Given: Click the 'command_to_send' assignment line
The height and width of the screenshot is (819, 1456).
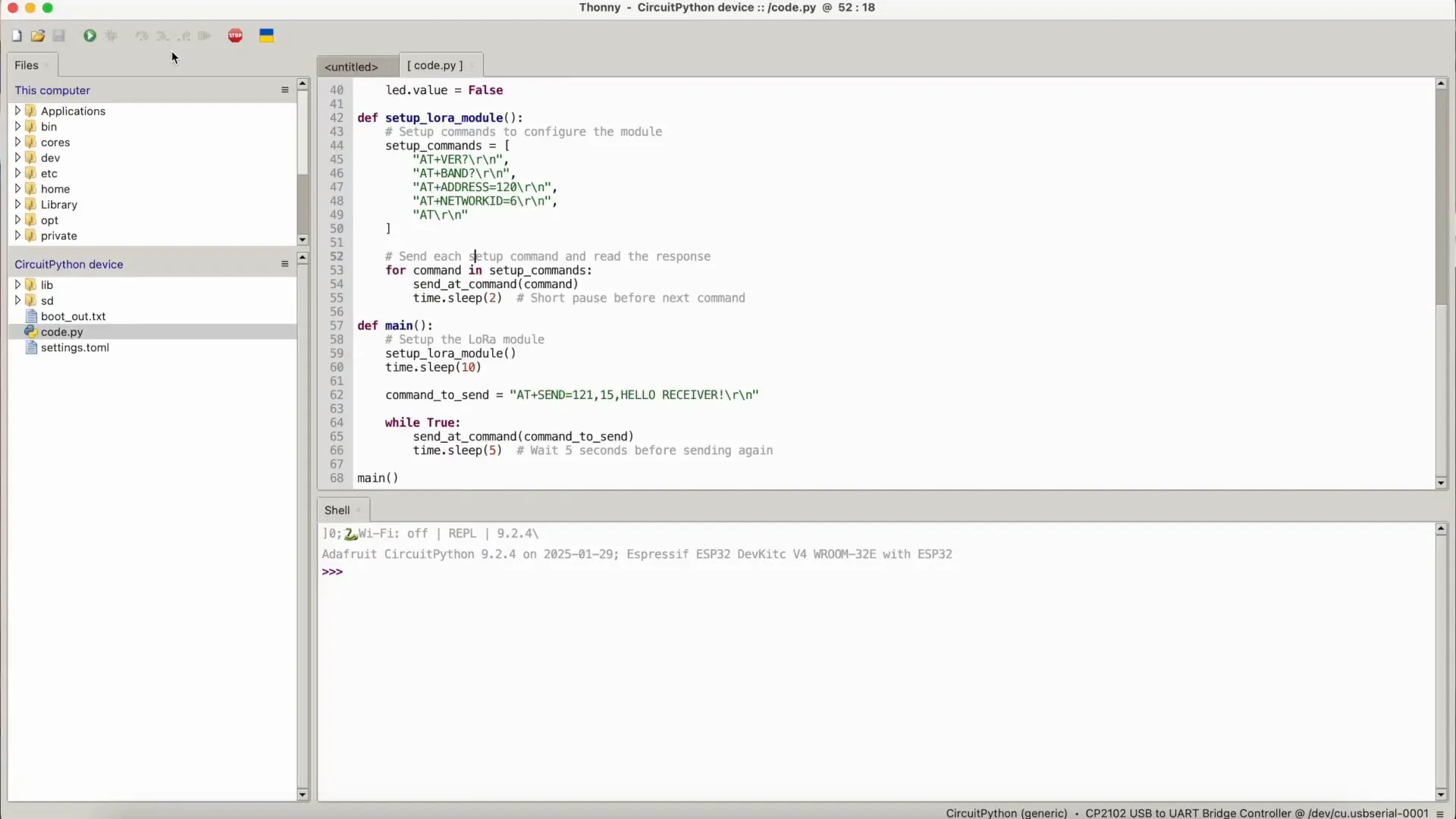Looking at the screenshot, I should click(x=573, y=396).
